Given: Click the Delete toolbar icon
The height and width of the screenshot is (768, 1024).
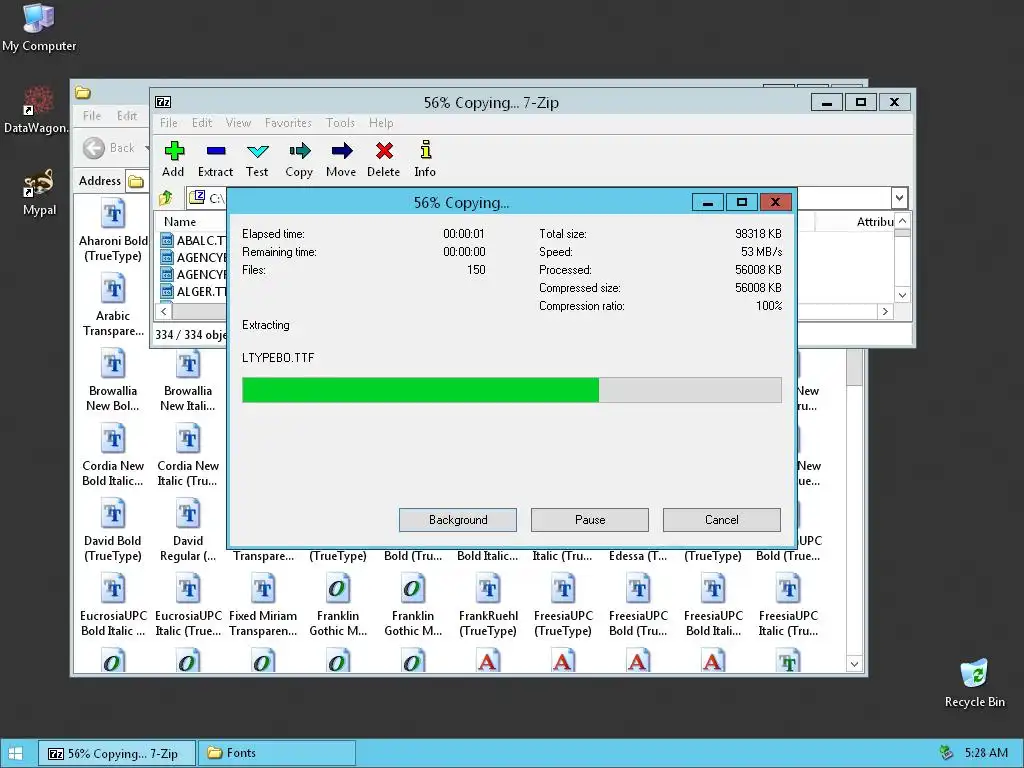Looking at the screenshot, I should (x=383, y=159).
